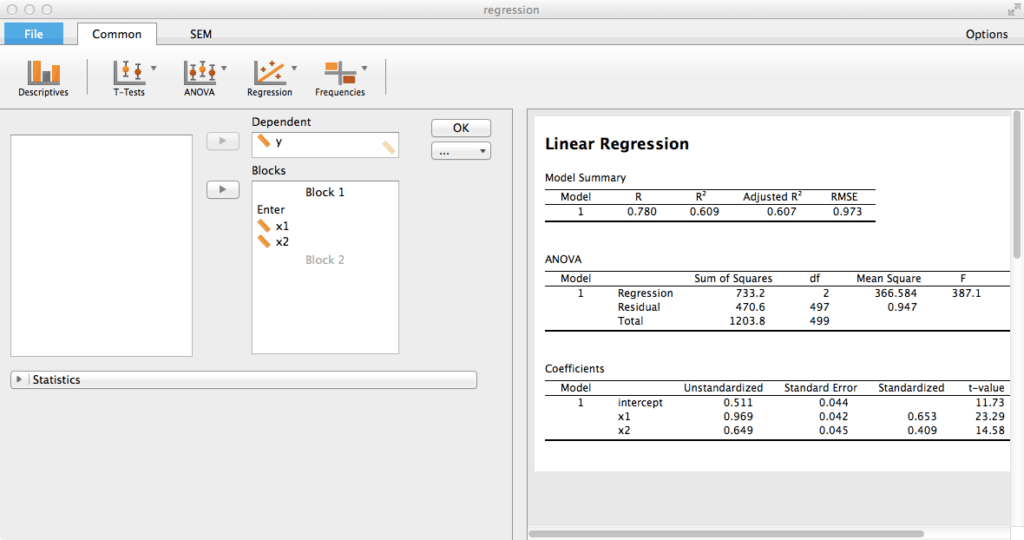Click the fullscreen arrows icon in title bar
The height and width of the screenshot is (540, 1024).
click(1013, 10)
